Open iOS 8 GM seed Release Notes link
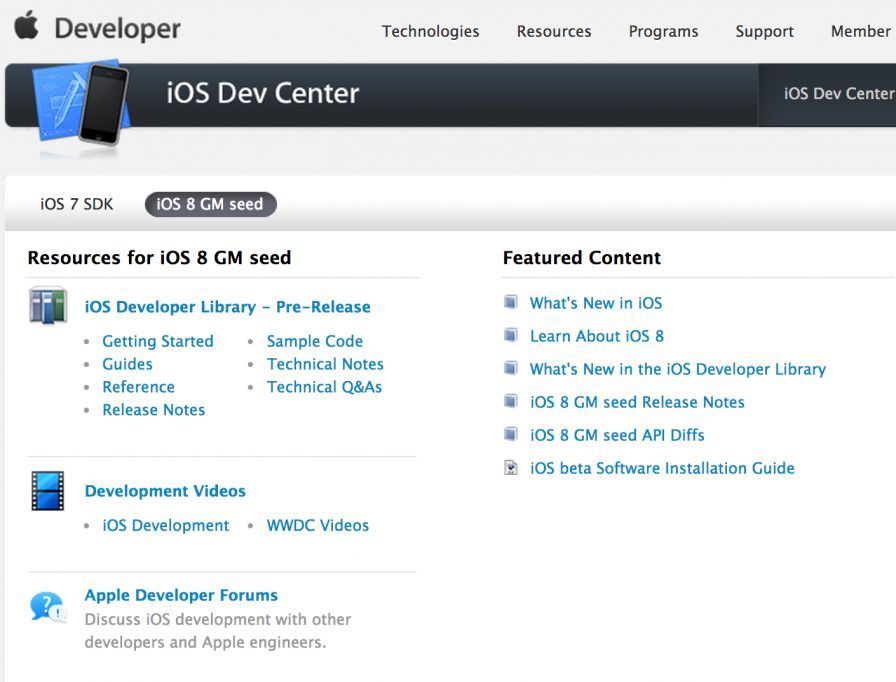This screenshot has height=682, width=896. click(637, 402)
